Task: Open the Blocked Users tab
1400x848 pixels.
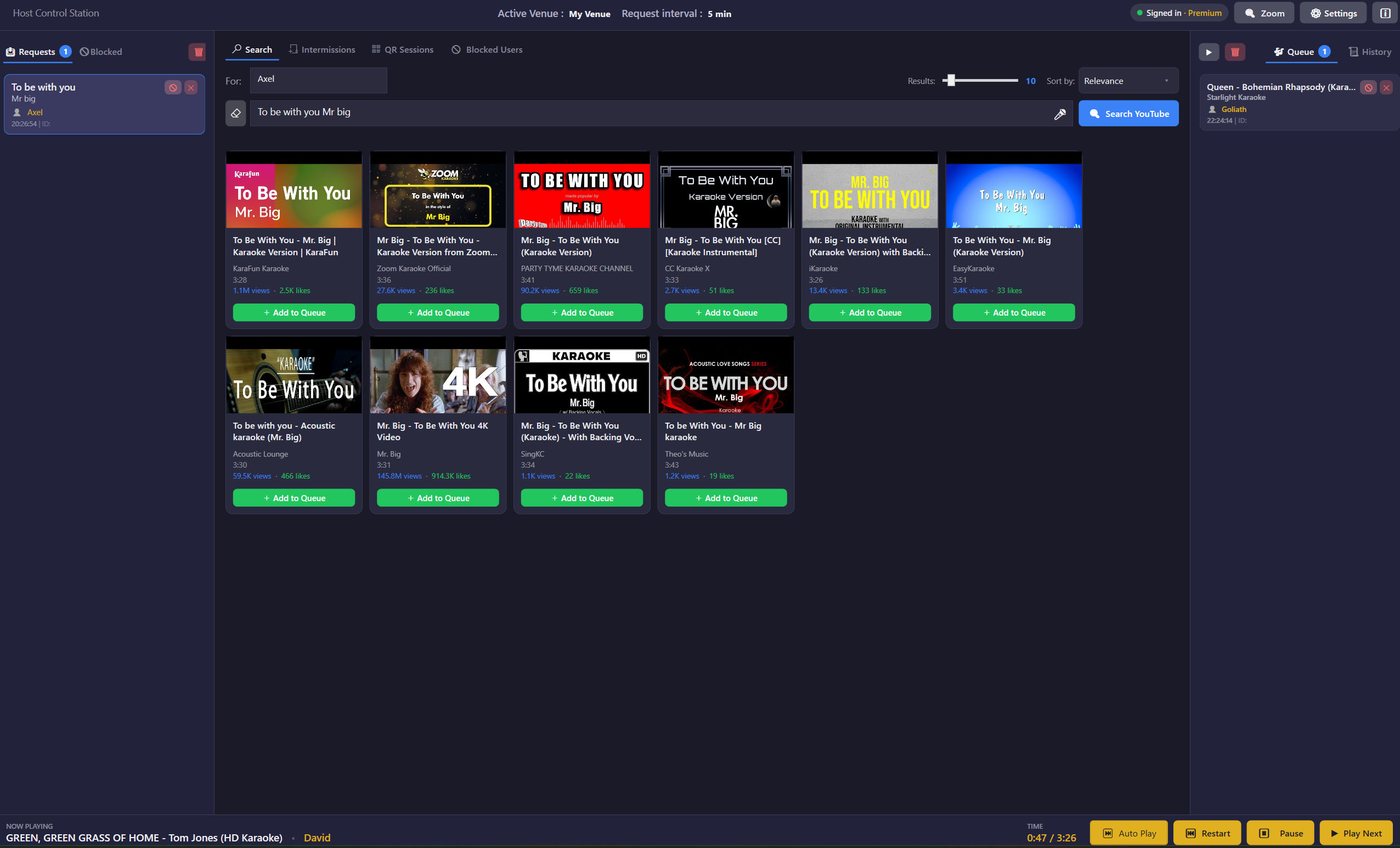Action: pyautogui.click(x=487, y=50)
